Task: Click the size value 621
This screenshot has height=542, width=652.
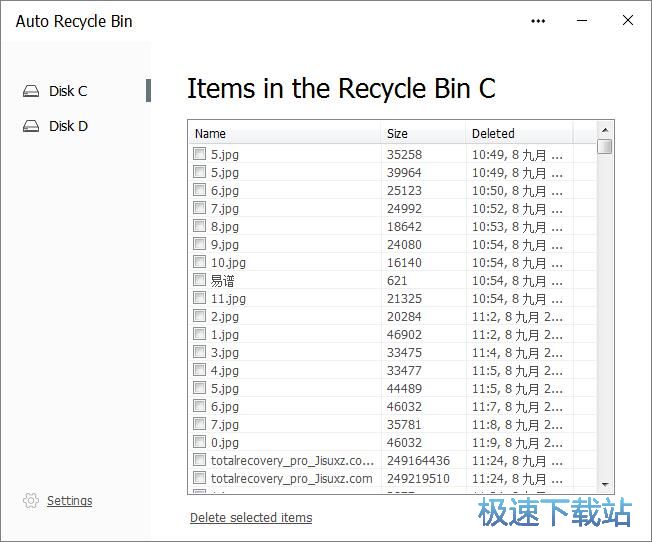Action: point(397,281)
